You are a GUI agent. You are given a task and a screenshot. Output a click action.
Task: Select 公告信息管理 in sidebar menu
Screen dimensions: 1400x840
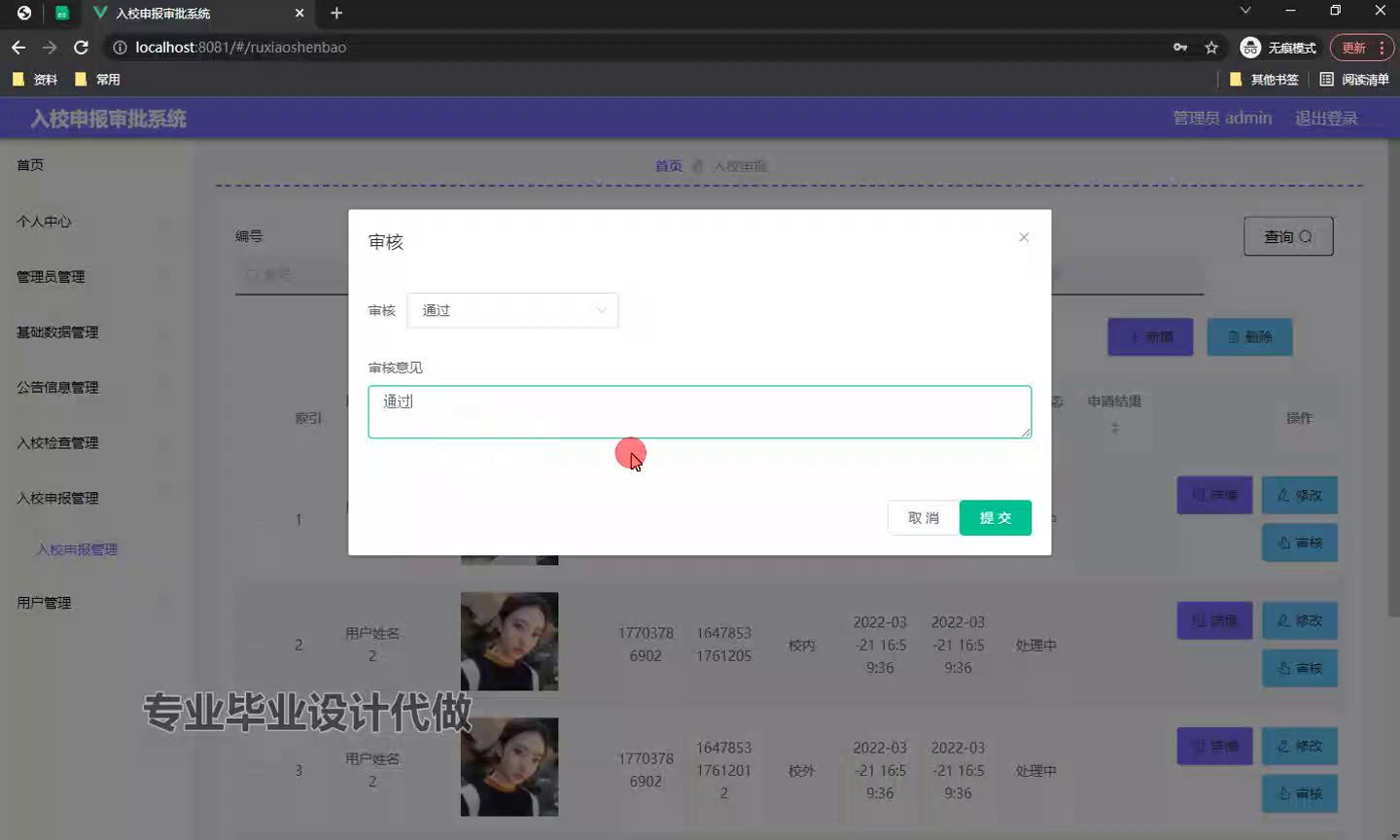click(x=57, y=388)
